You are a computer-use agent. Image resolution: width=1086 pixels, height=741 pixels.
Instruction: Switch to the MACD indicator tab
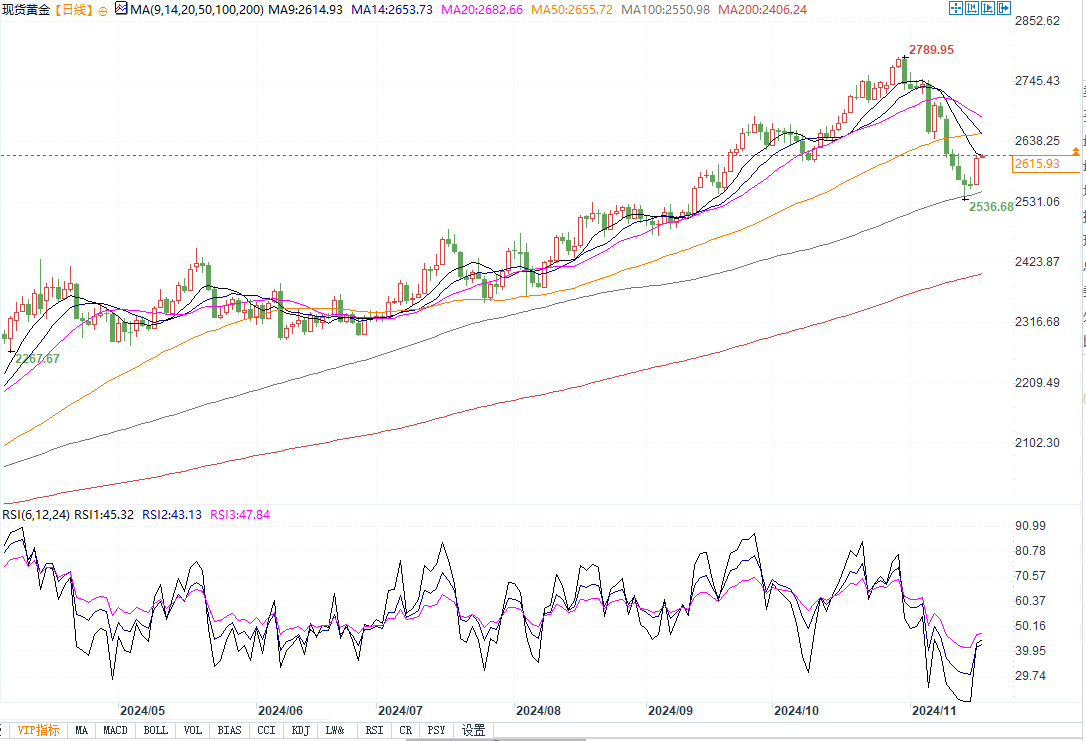(x=115, y=731)
